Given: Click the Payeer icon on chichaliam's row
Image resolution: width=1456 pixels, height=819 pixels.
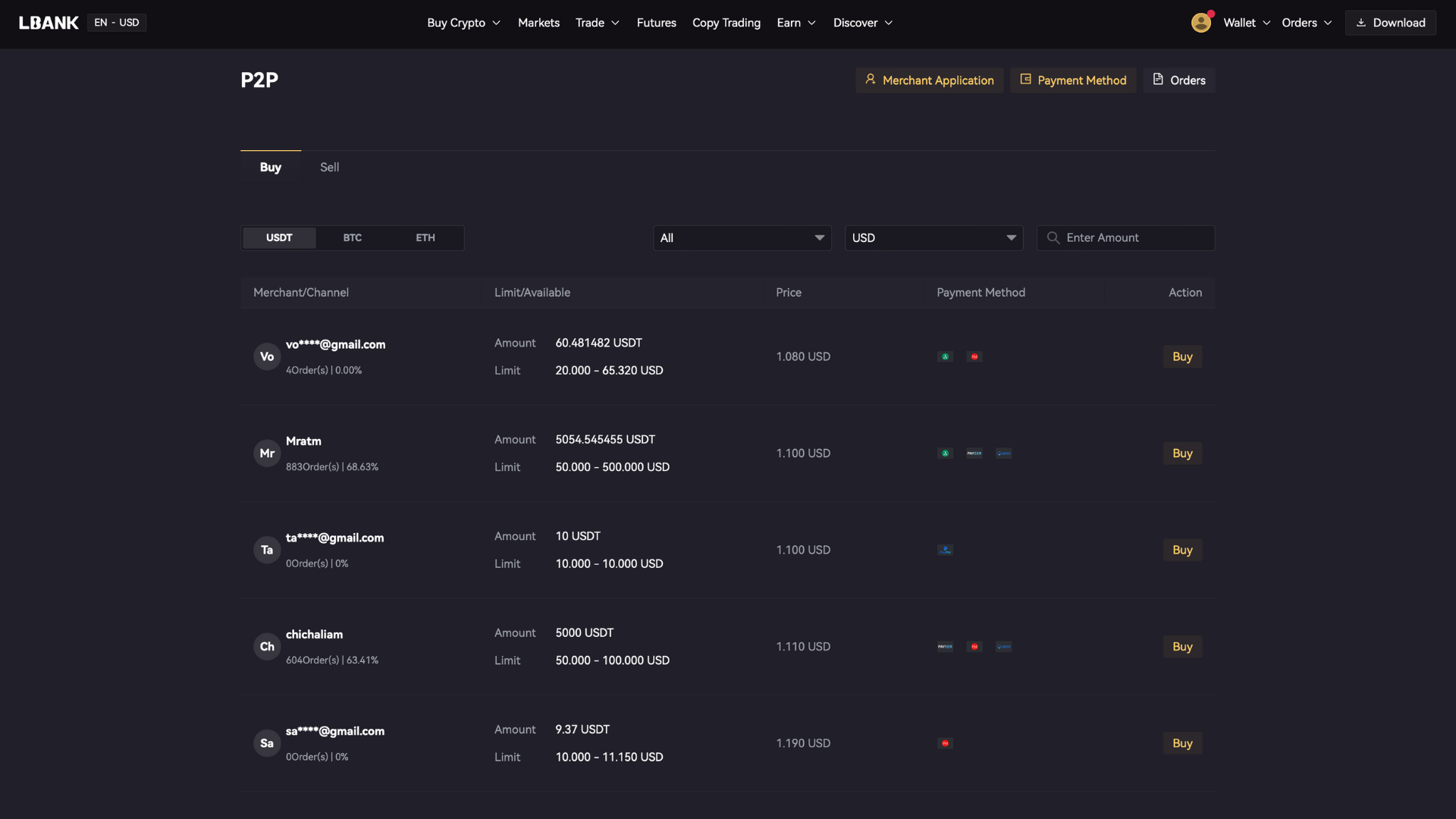Looking at the screenshot, I should 945,646.
